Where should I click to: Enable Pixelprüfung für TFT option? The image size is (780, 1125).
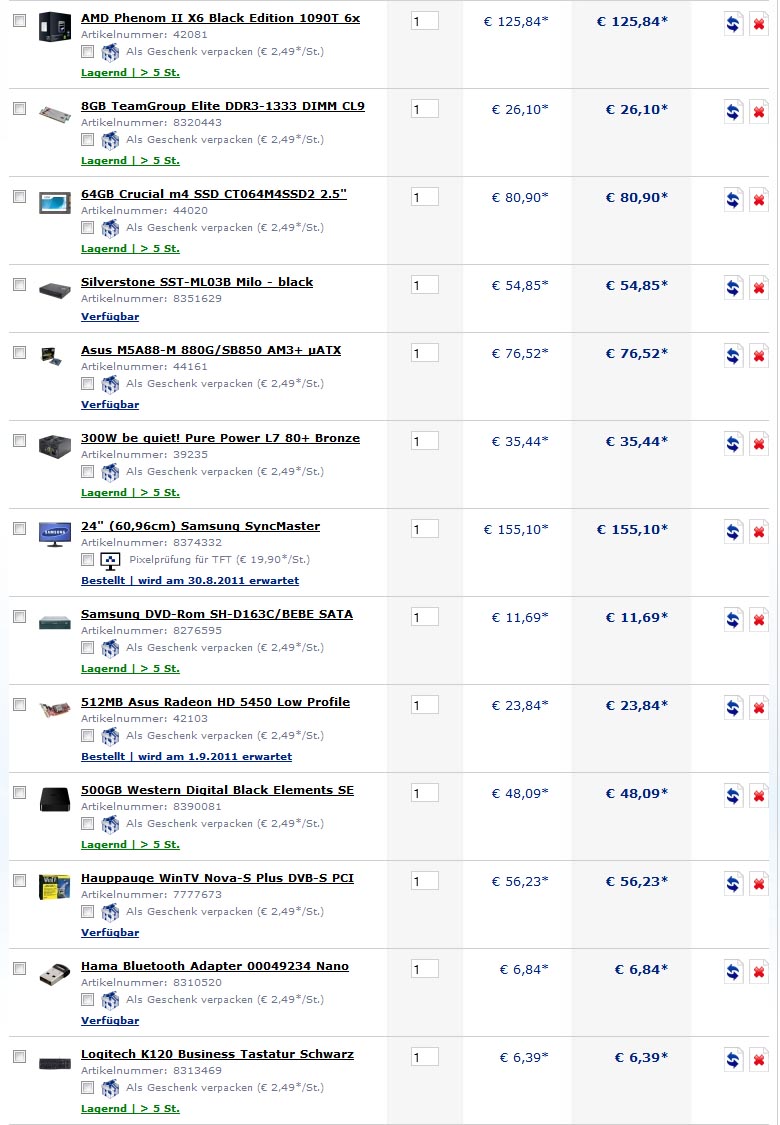87,559
